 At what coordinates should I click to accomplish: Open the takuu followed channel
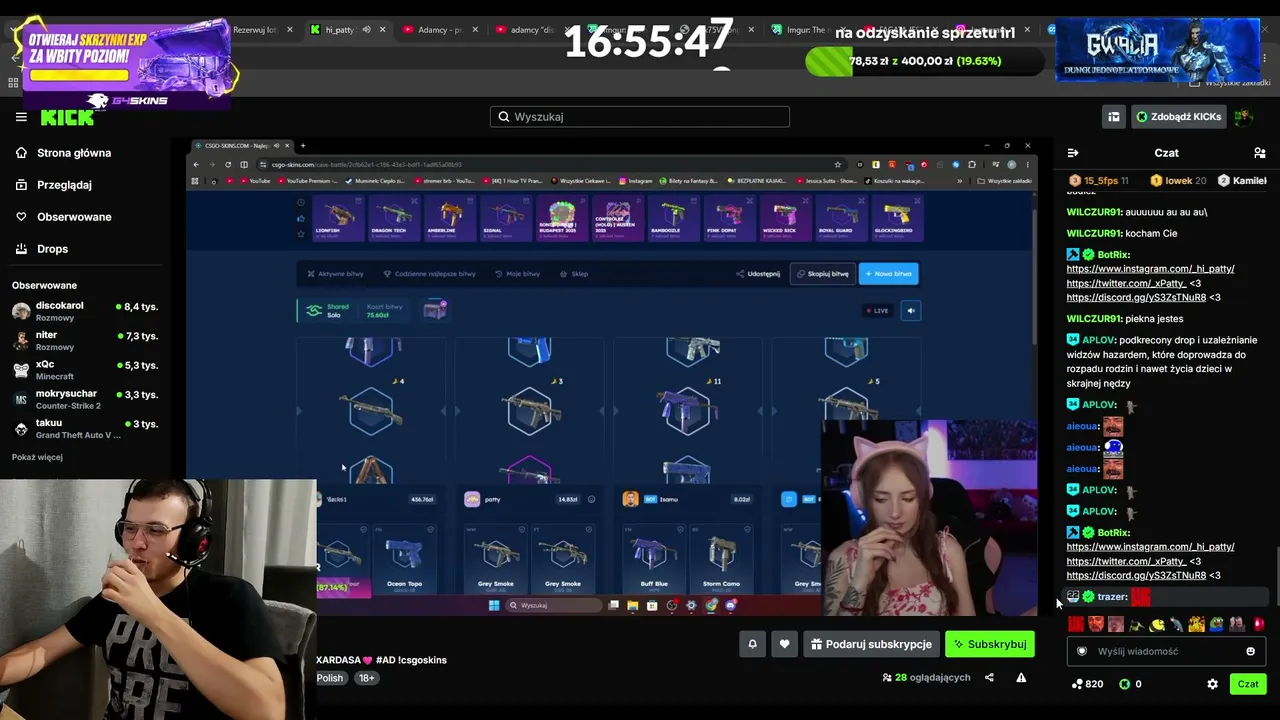pyautogui.click(x=86, y=429)
